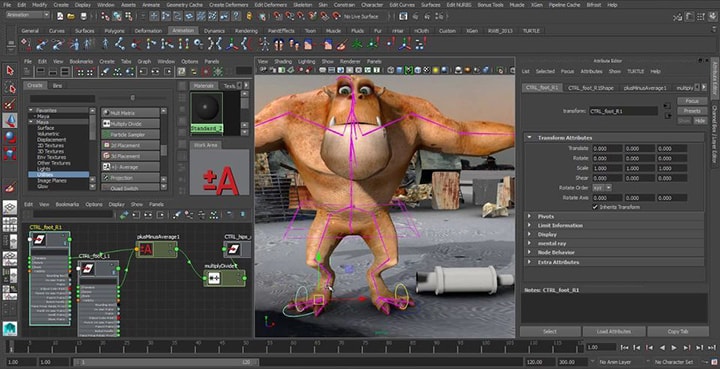Click the help question mark status line icon

pos(236,16)
